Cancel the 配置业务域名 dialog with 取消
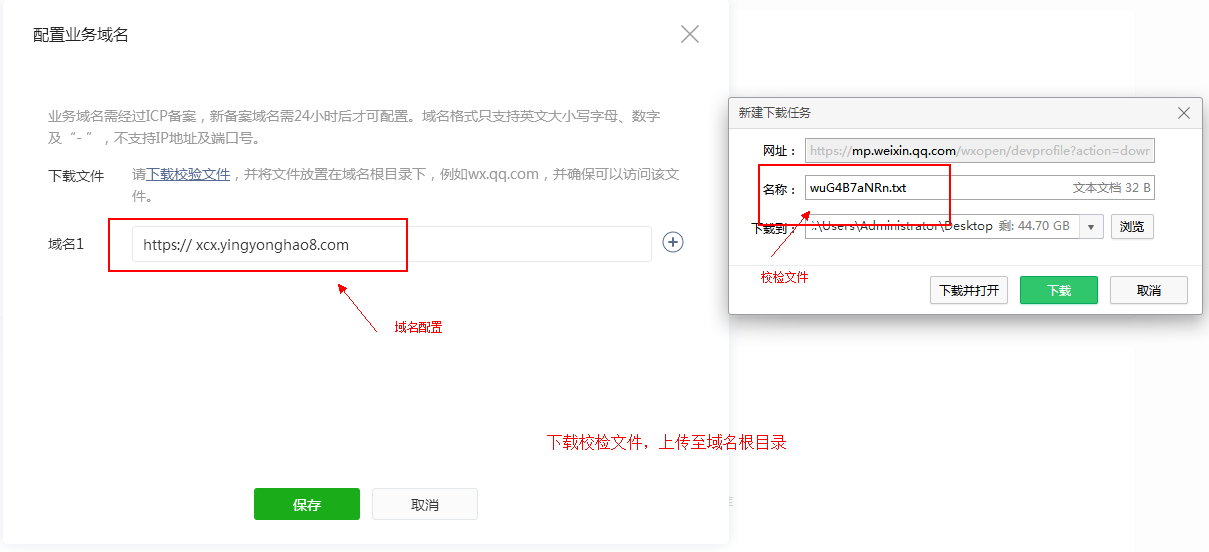1209x552 pixels. [x=424, y=505]
